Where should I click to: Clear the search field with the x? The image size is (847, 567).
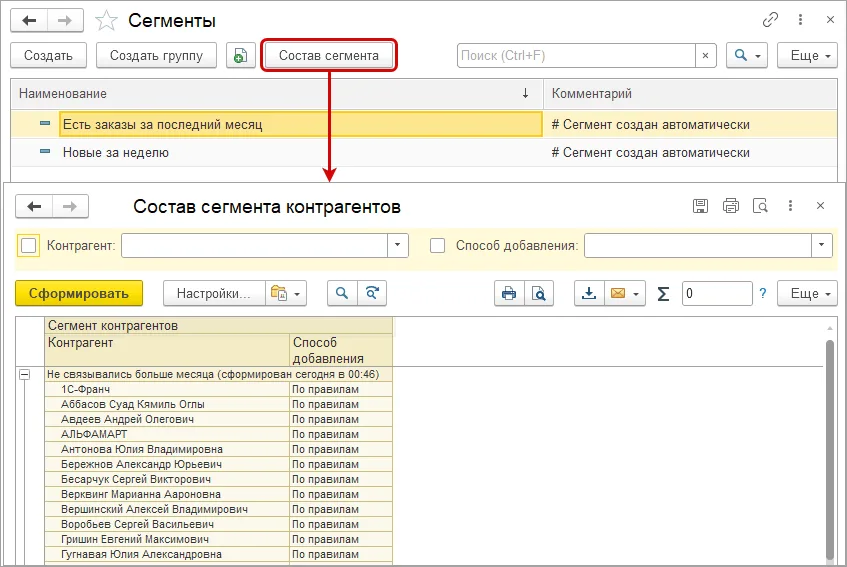click(x=705, y=56)
